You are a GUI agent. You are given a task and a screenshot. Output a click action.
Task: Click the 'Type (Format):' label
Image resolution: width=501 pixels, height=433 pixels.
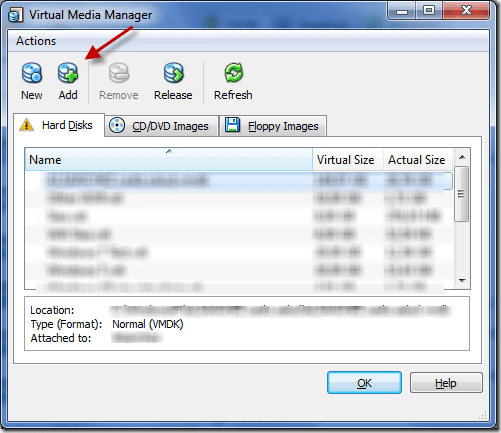(x=66, y=324)
